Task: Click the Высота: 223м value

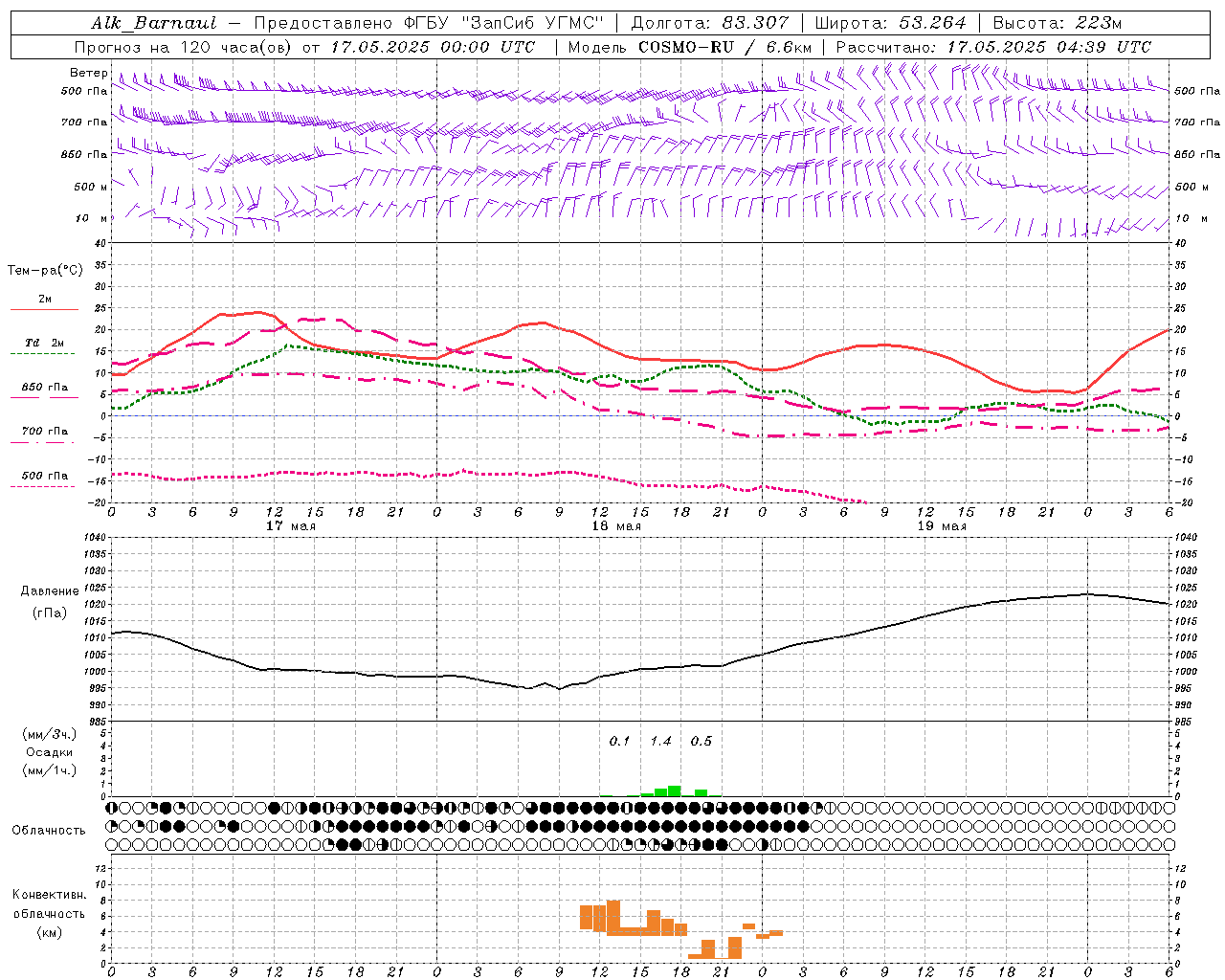Action: (1058, 23)
